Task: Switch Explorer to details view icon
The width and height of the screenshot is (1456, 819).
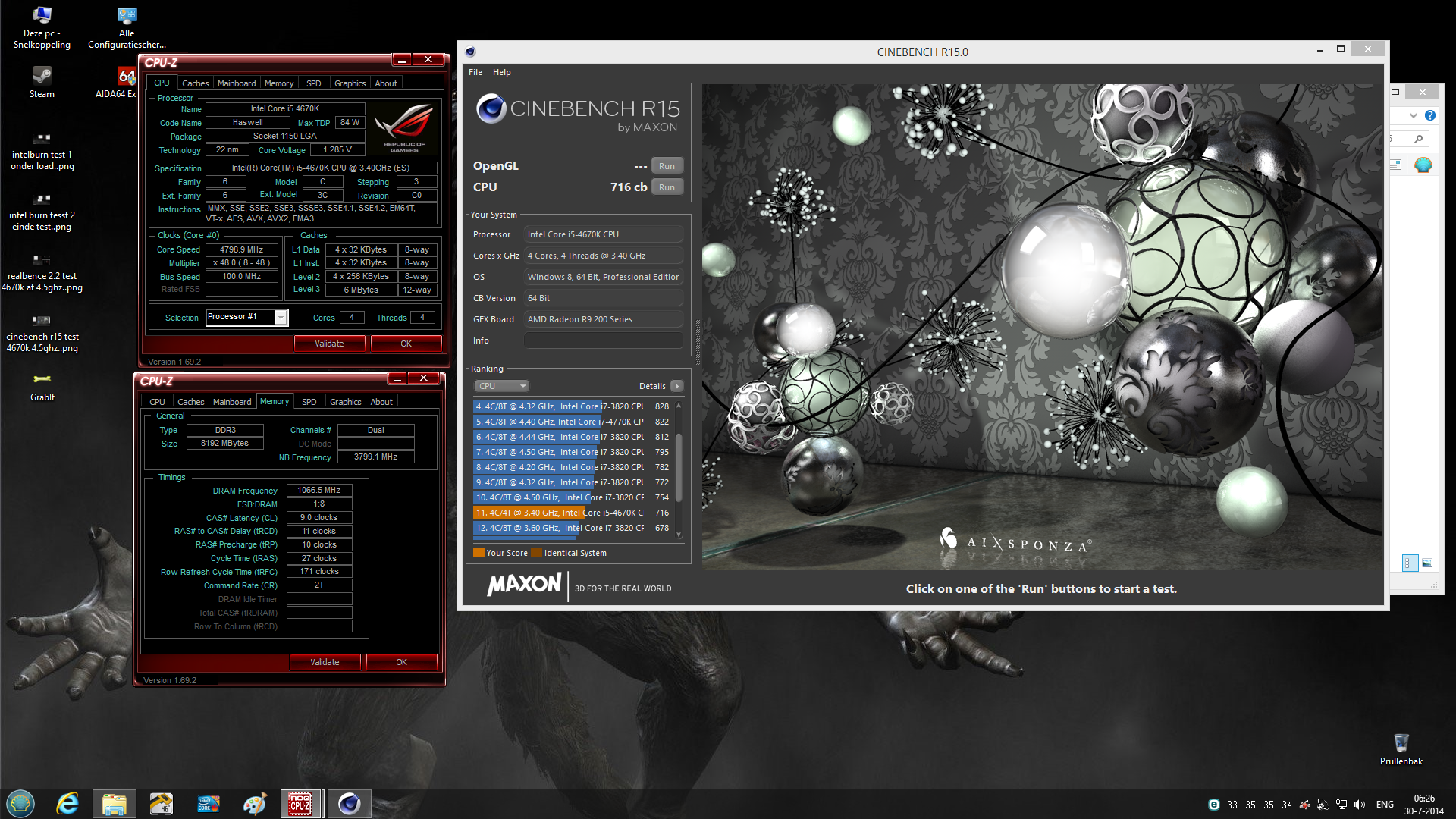Action: 1410,563
